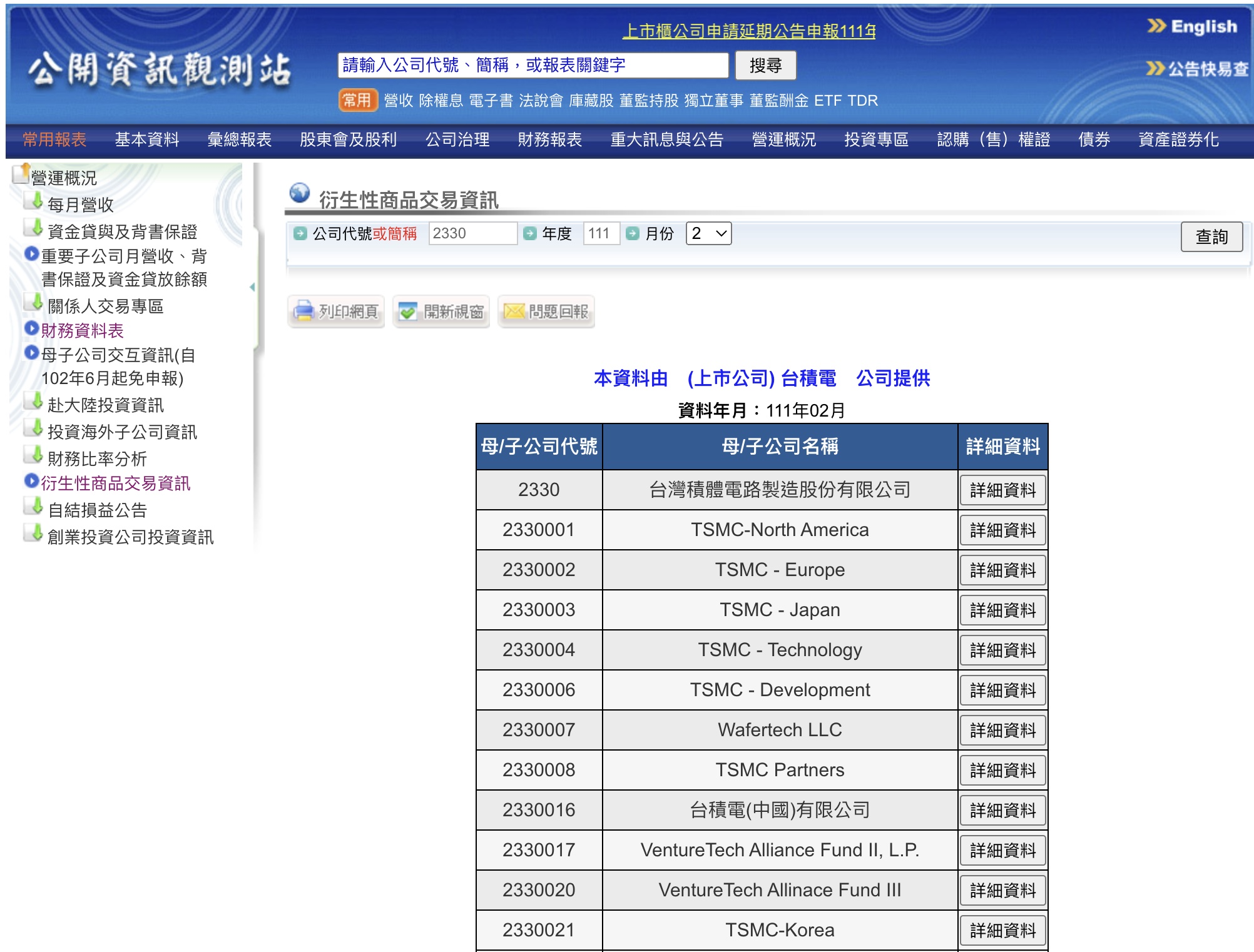
Task: Focus the 公司代號 input showing 2330
Action: pyautogui.click(x=473, y=233)
